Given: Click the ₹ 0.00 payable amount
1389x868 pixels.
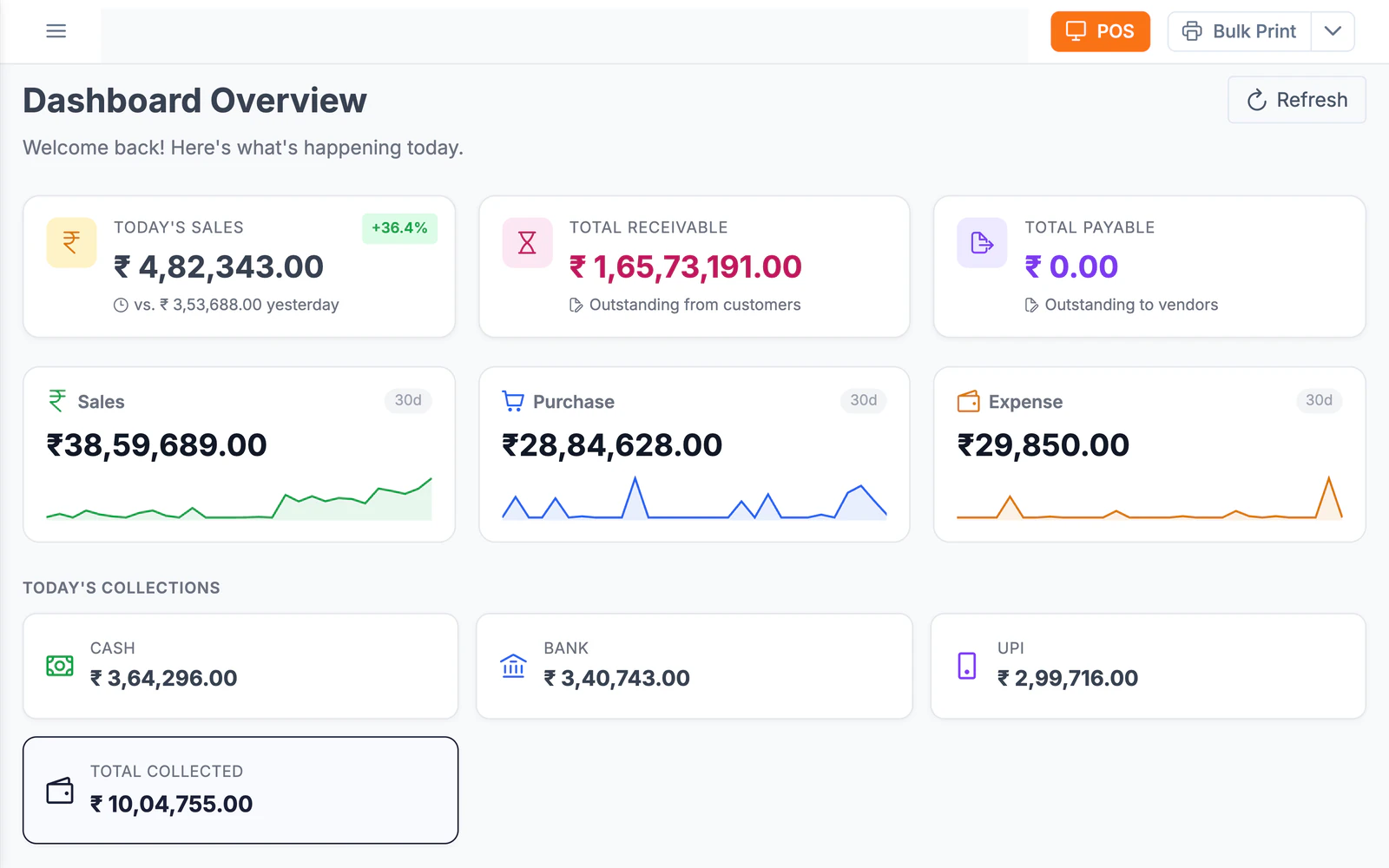Looking at the screenshot, I should 1071,267.
